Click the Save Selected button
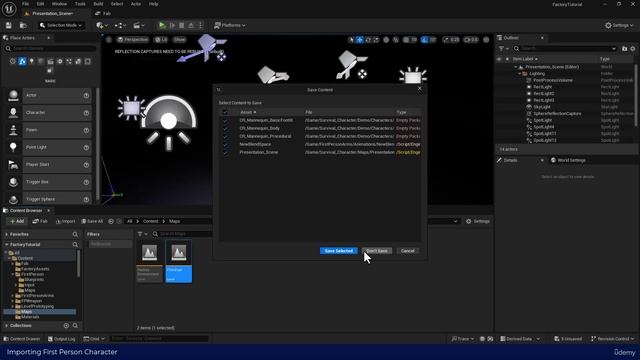The image size is (640, 360). point(338,251)
